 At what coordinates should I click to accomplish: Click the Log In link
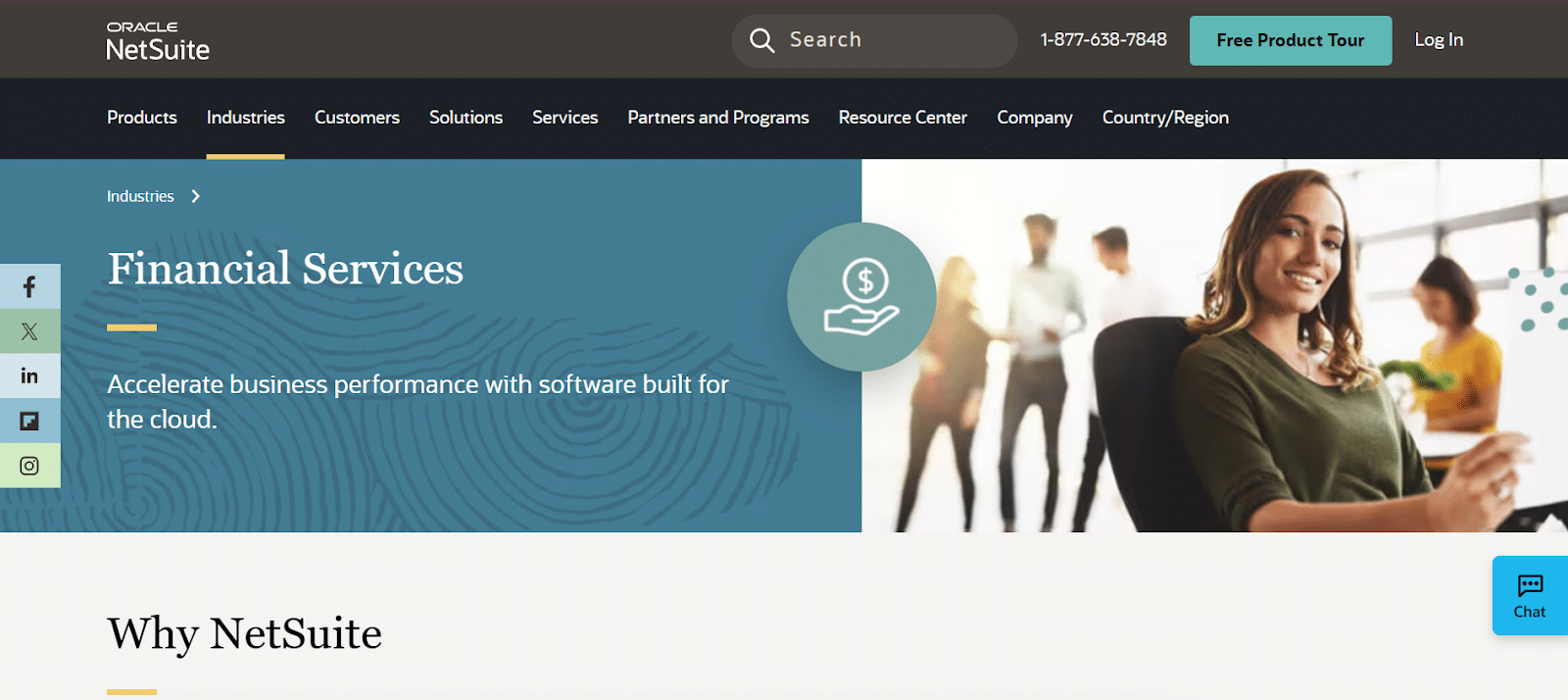pos(1438,40)
